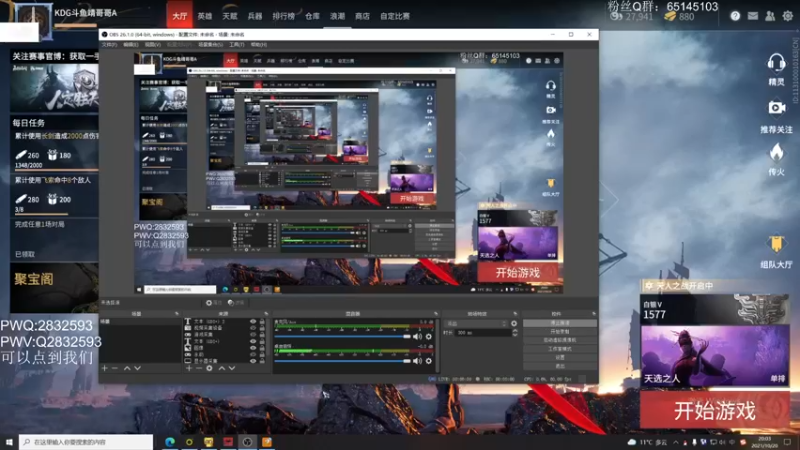Open 组队大厅 team lobby icon
Screen dimensions: 800x450
[x=776, y=244]
